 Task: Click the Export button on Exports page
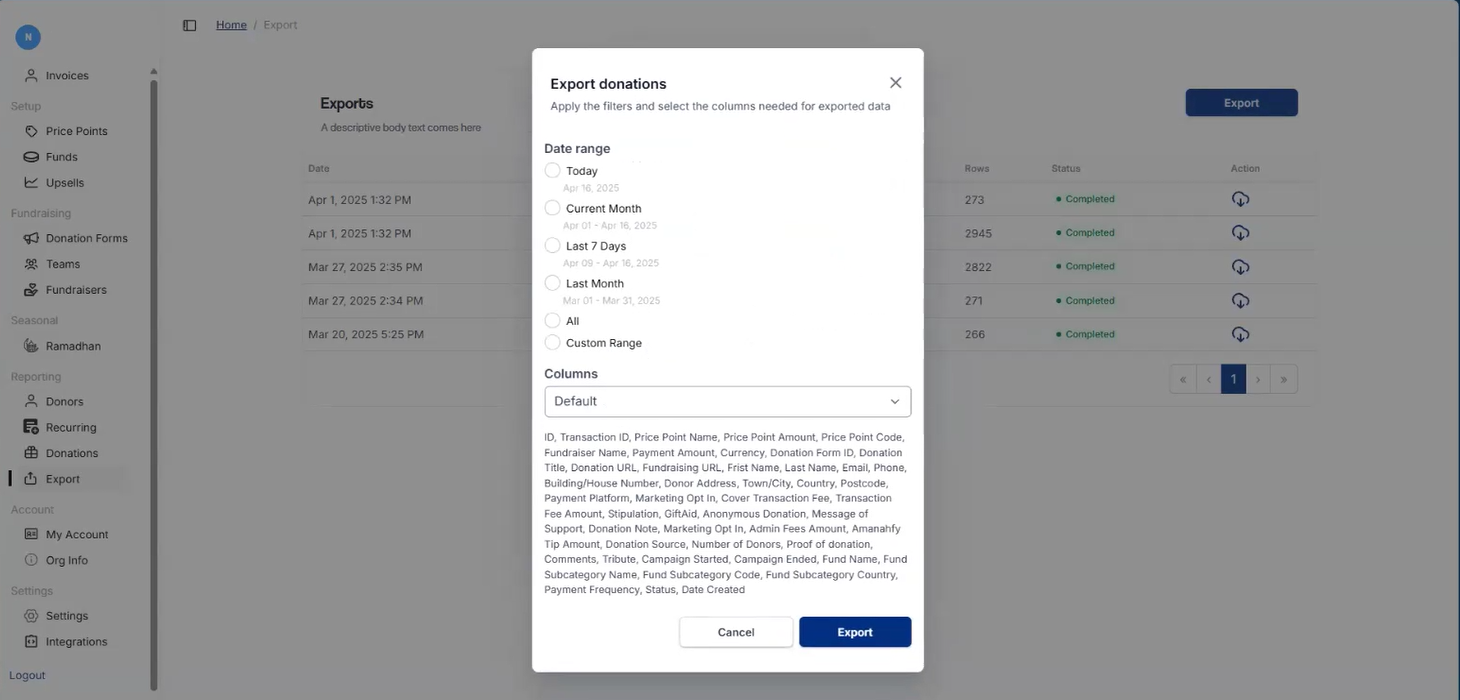coord(1241,103)
